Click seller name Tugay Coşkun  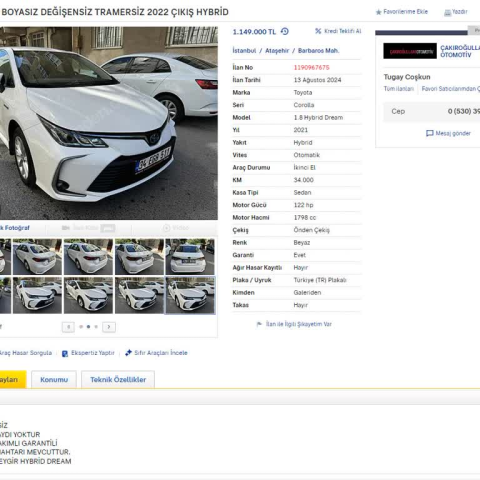tap(407, 77)
